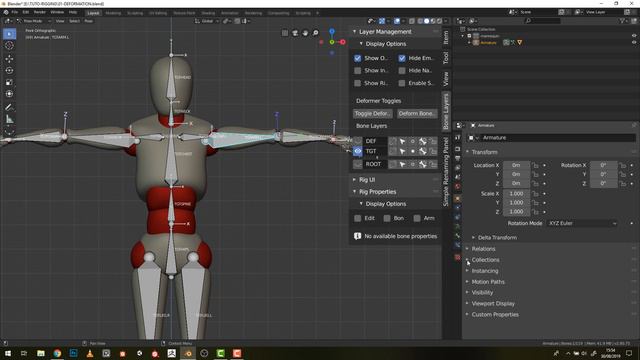Enable the Show Ri.. checkbox
Viewport: 640px width, 360px height.
click(358, 83)
